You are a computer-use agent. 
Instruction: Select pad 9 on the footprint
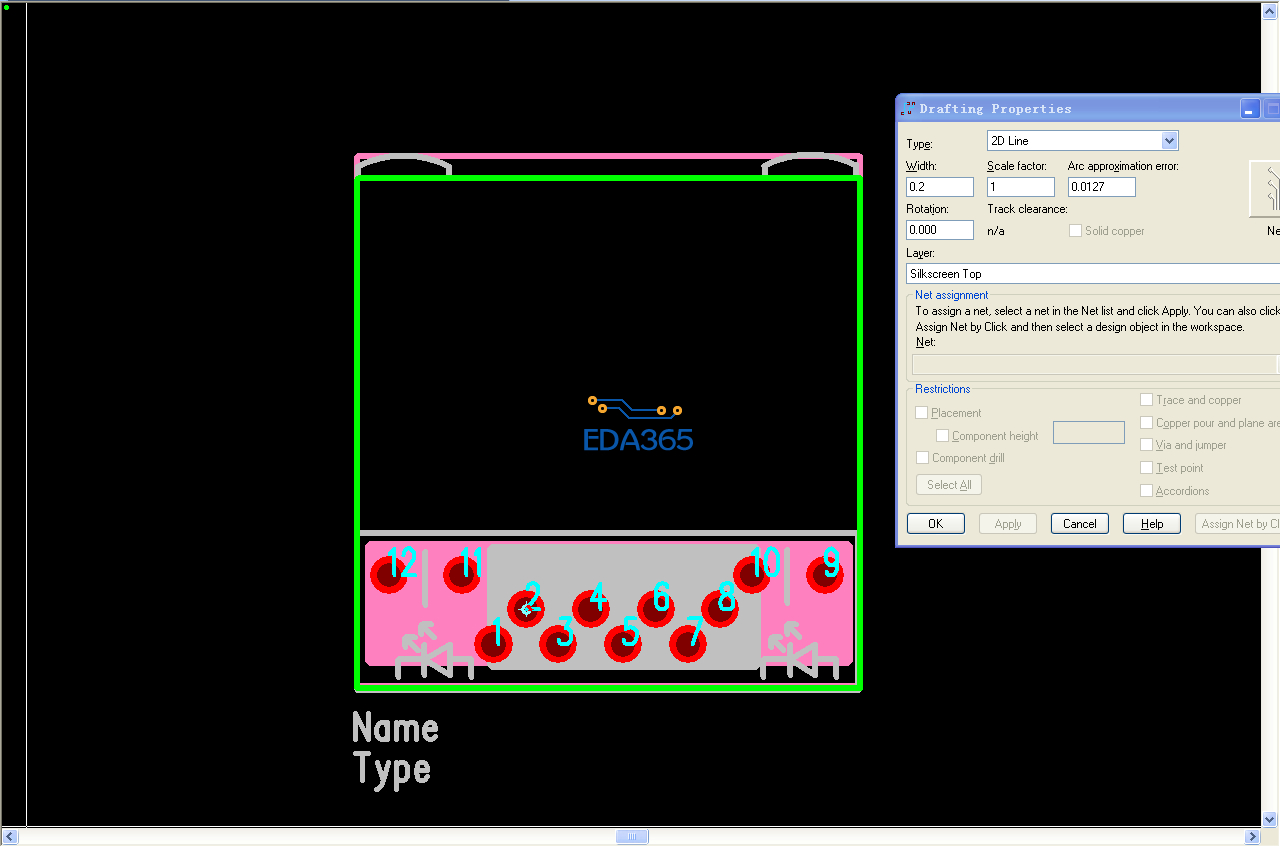tap(826, 574)
